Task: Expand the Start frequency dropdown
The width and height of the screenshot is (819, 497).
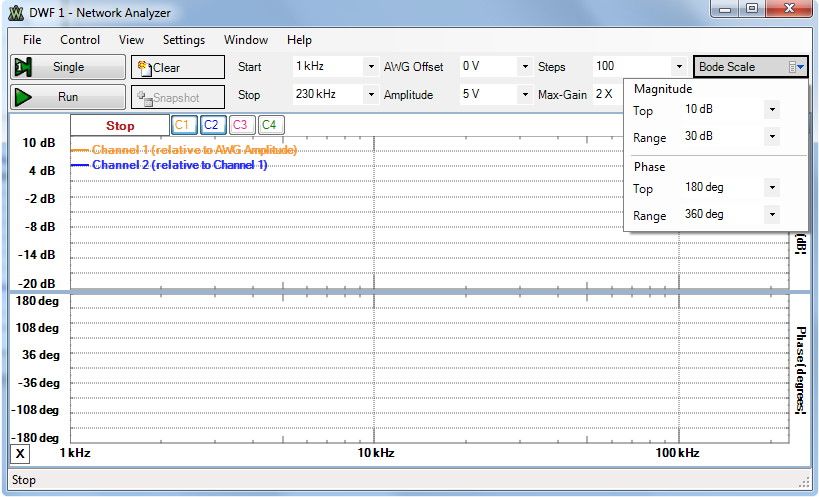Action: [x=371, y=67]
